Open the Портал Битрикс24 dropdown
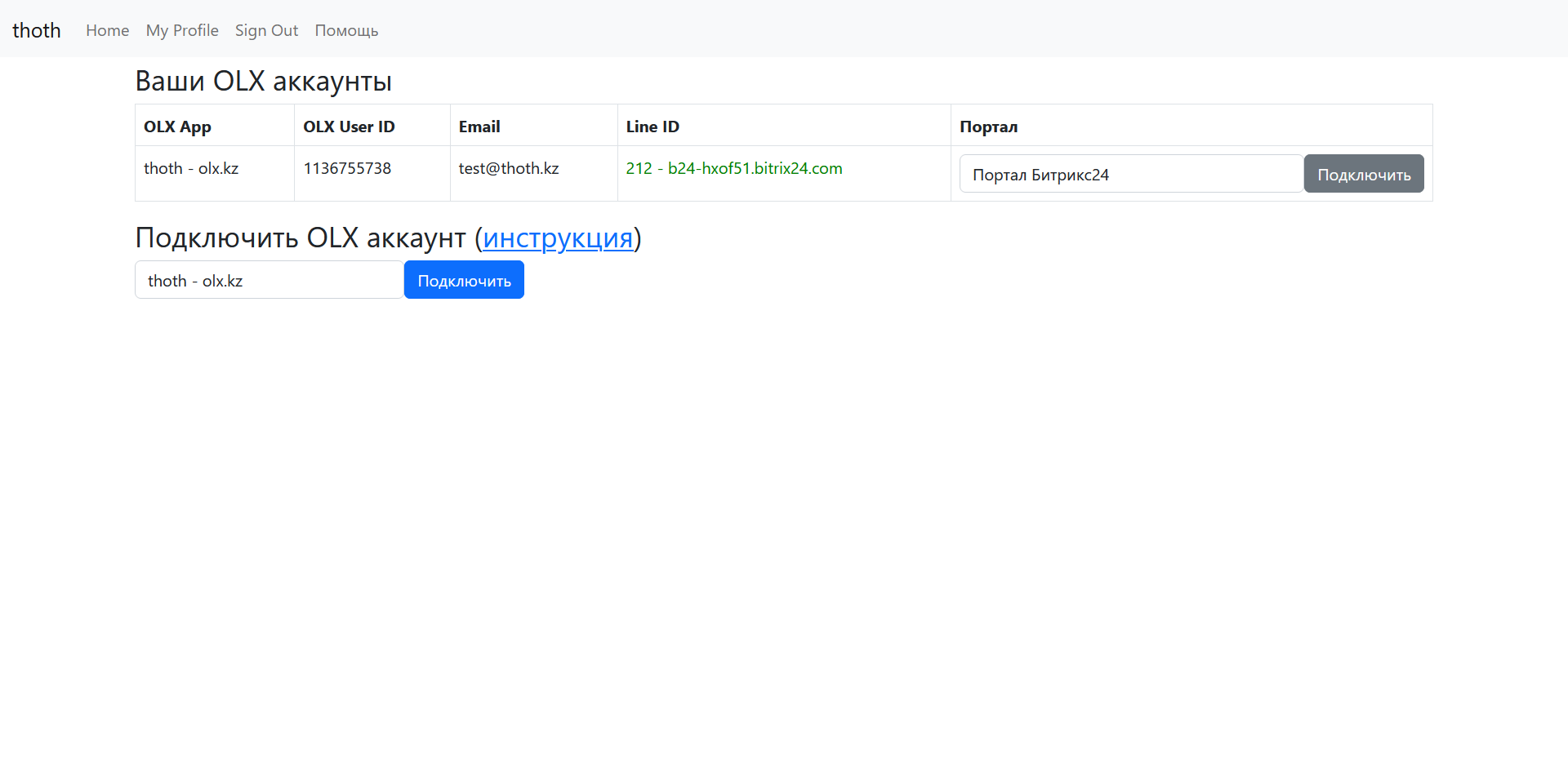The image size is (1568, 764). click(1130, 174)
